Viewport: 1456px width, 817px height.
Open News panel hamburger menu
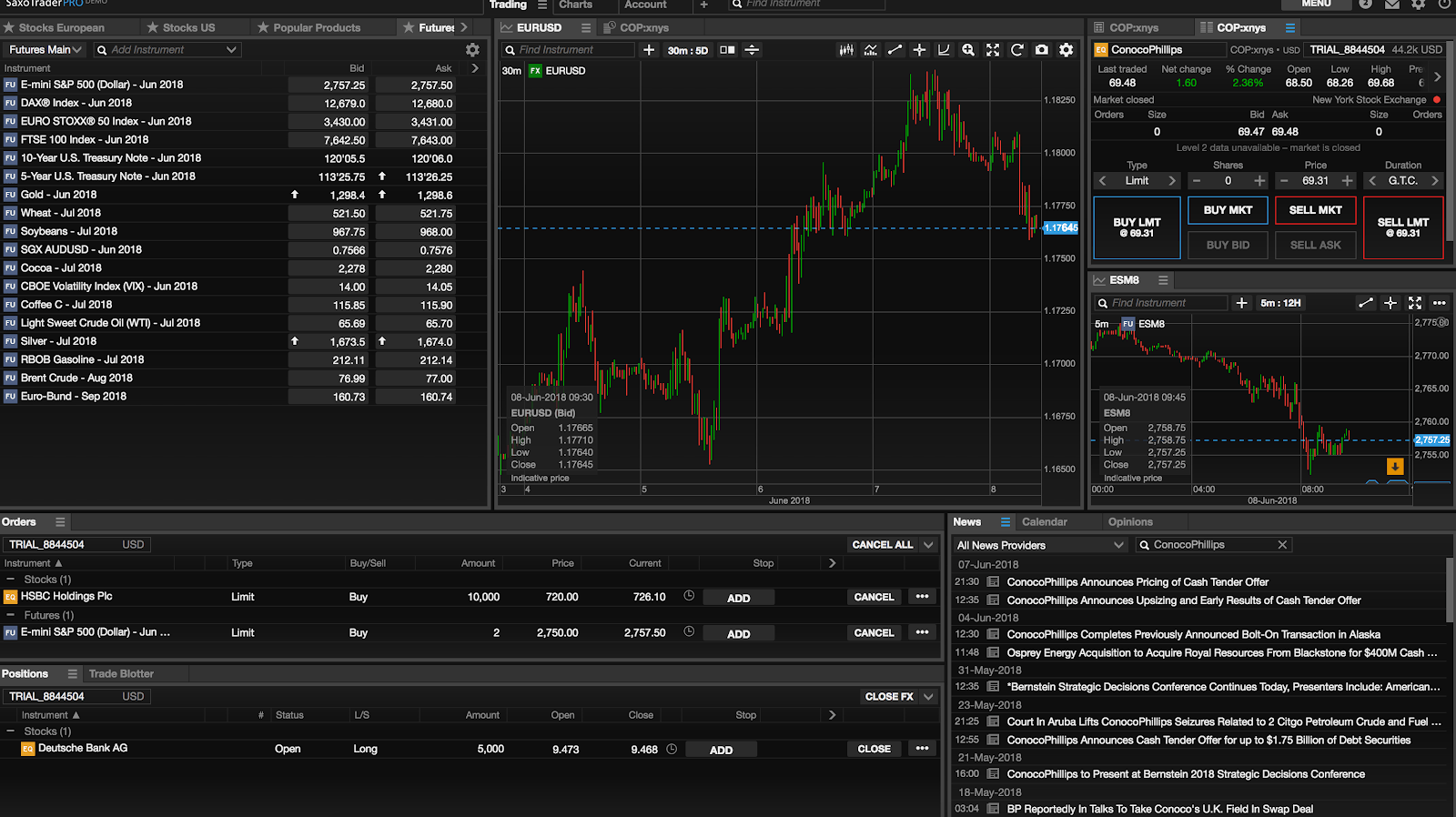1006,522
